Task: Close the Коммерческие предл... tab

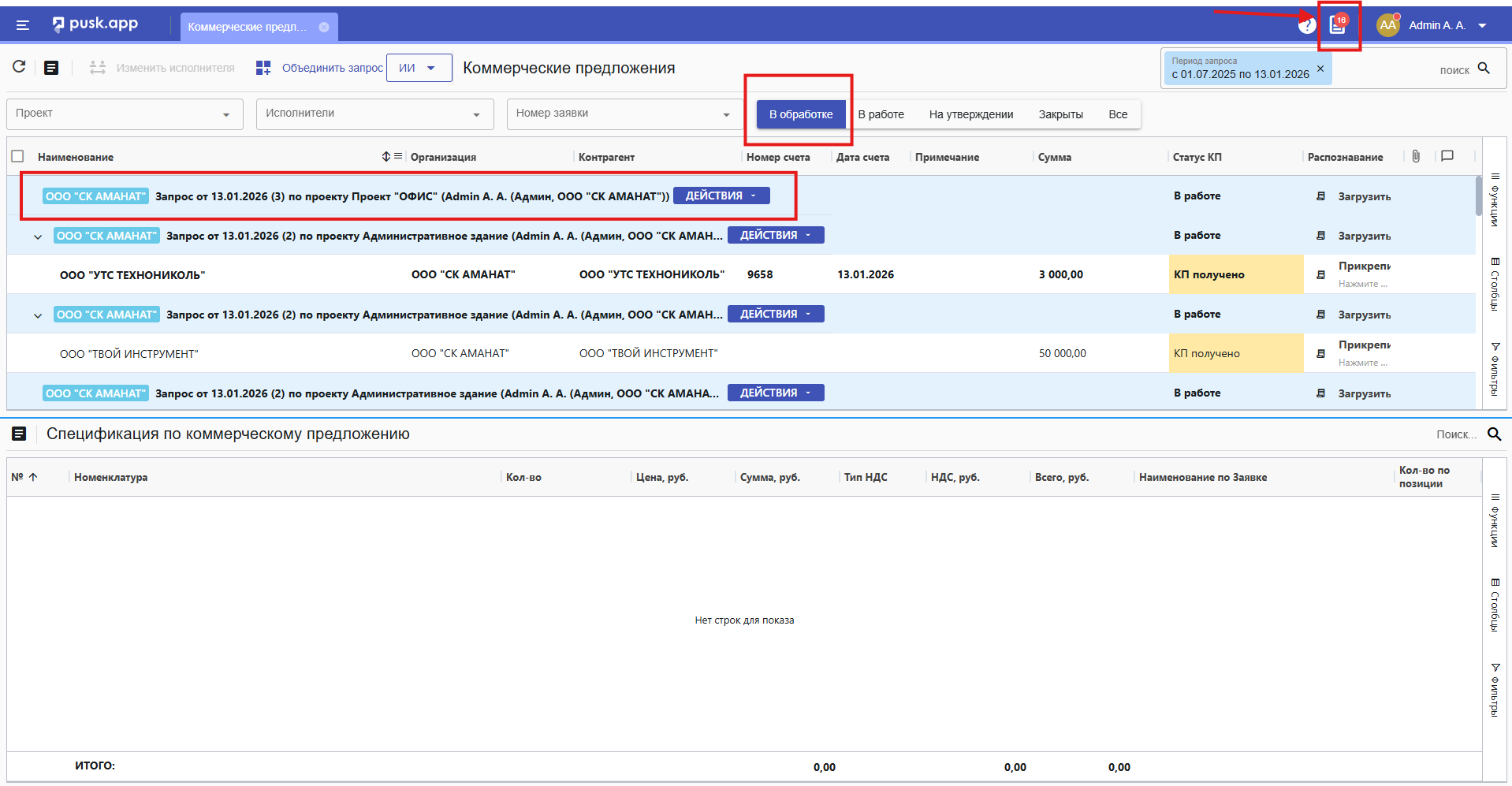Action: tap(324, 27)
